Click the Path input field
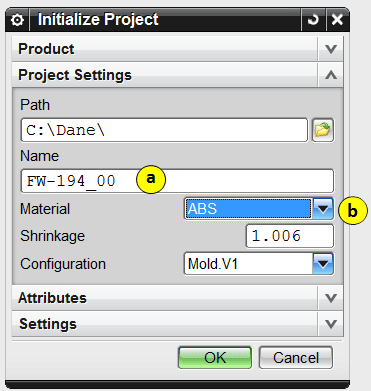The height and width of the screenshot is (391, 371). [164, 130]
